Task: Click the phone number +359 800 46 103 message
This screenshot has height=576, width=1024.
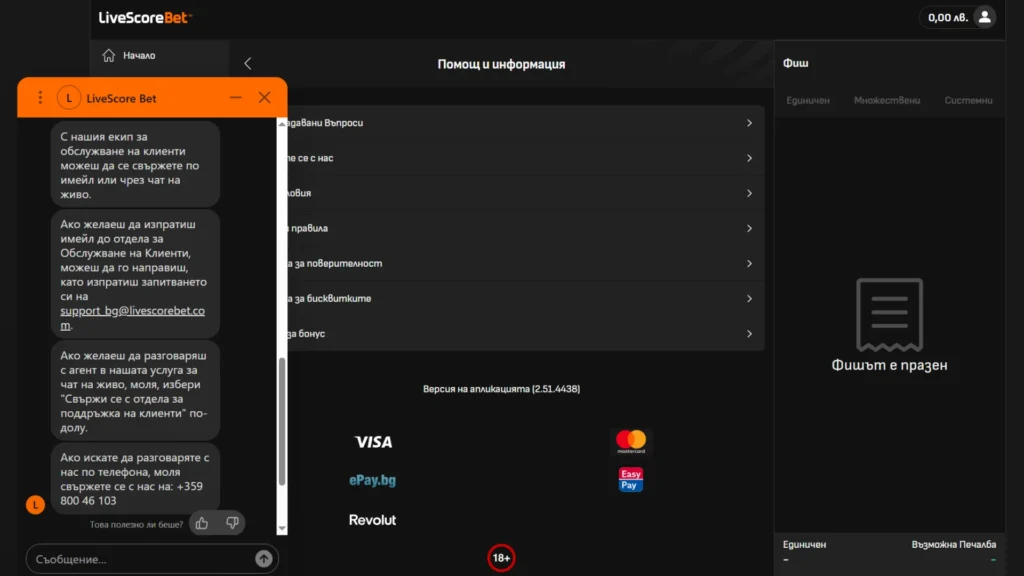Action: [135, 479]
